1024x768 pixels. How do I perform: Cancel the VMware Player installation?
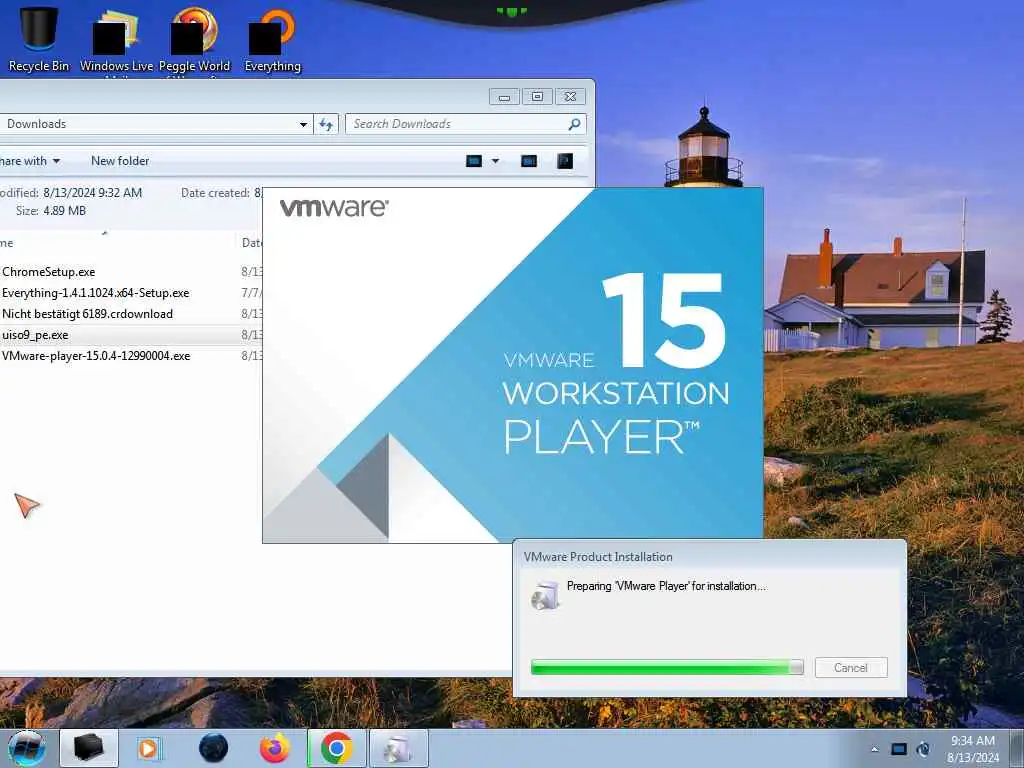tap(851, 667)
